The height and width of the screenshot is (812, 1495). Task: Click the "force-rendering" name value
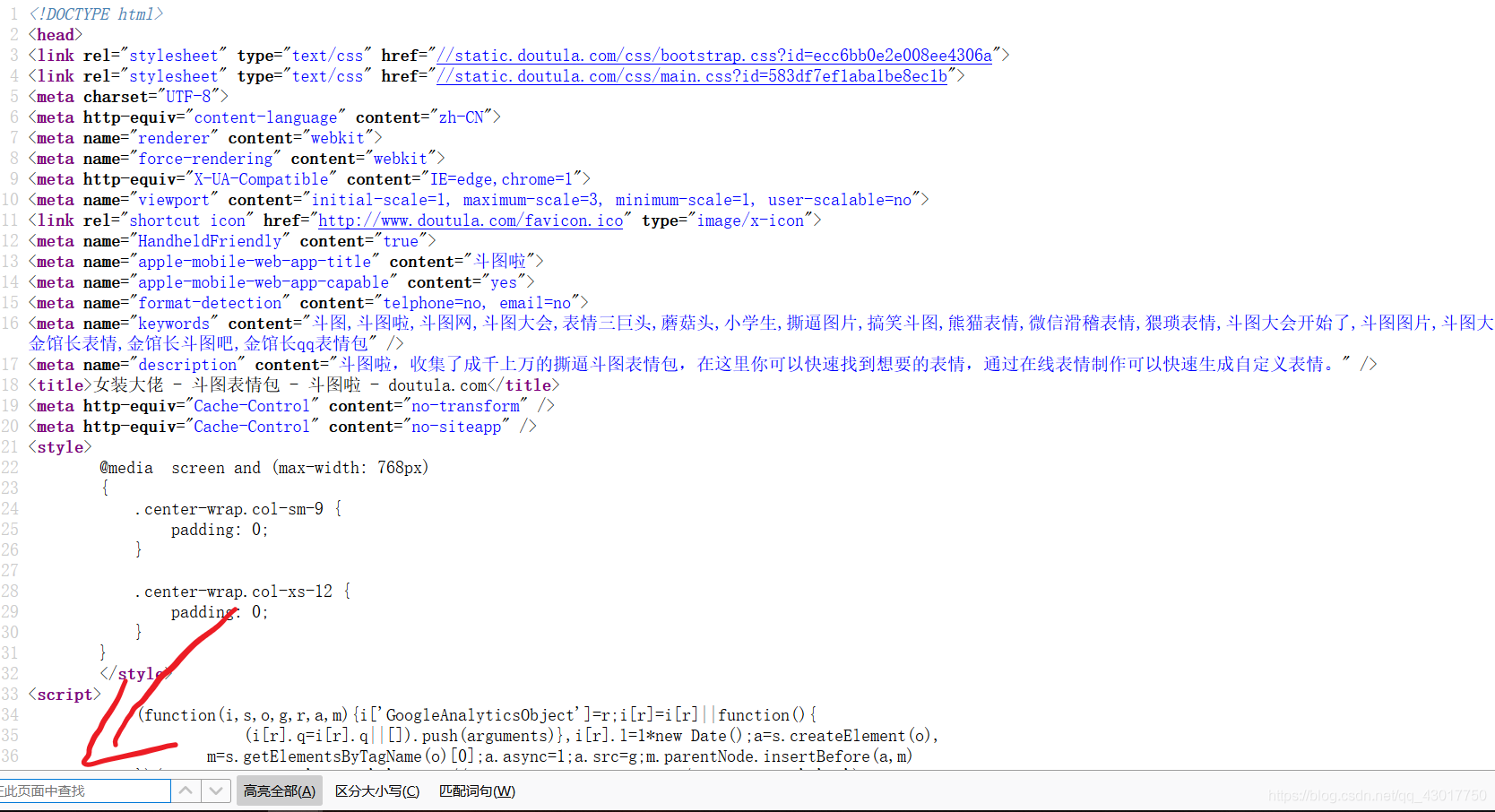tap(205, 159)
